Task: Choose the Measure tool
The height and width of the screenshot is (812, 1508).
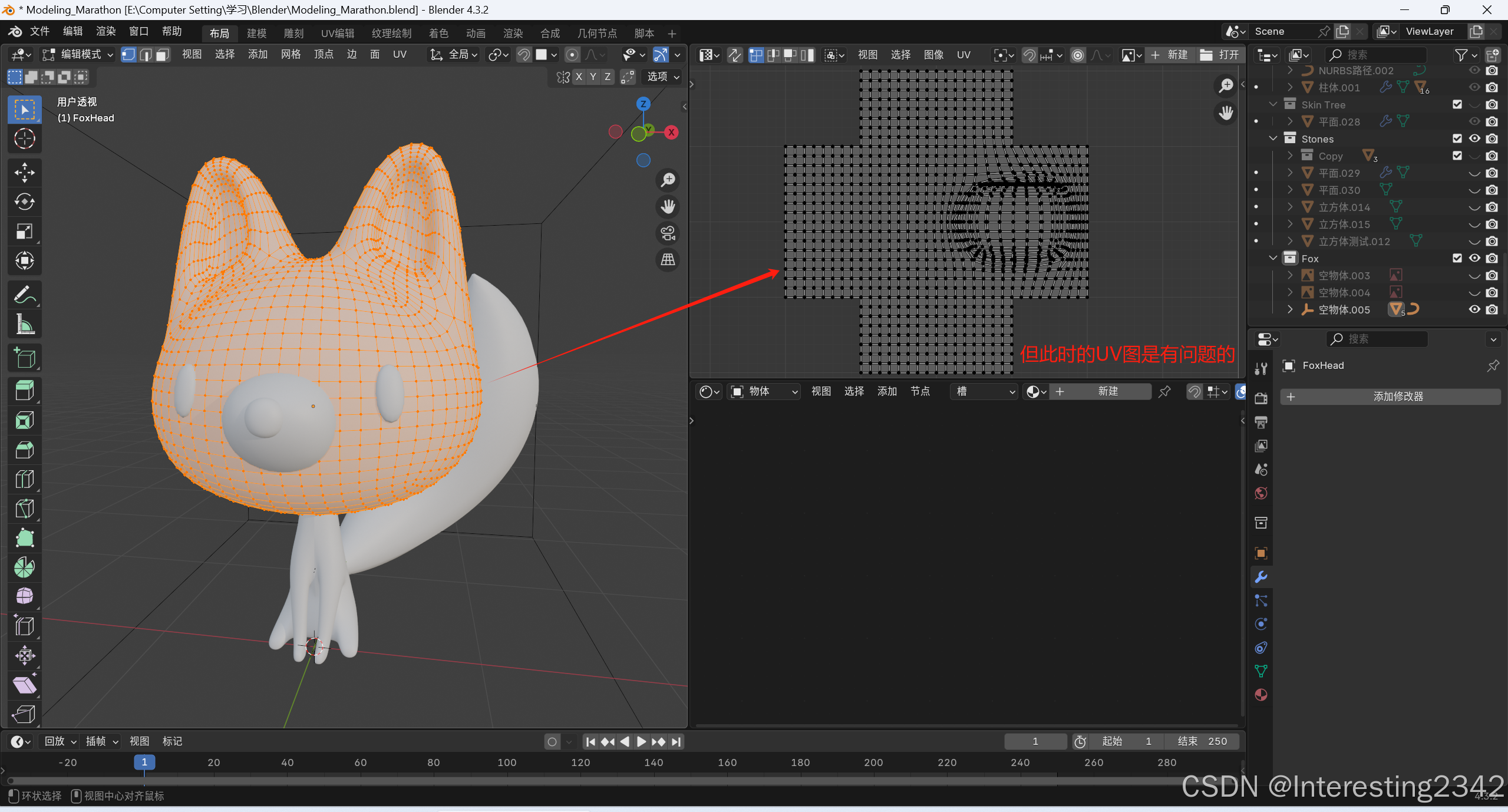Action: [x=24, y=324]
